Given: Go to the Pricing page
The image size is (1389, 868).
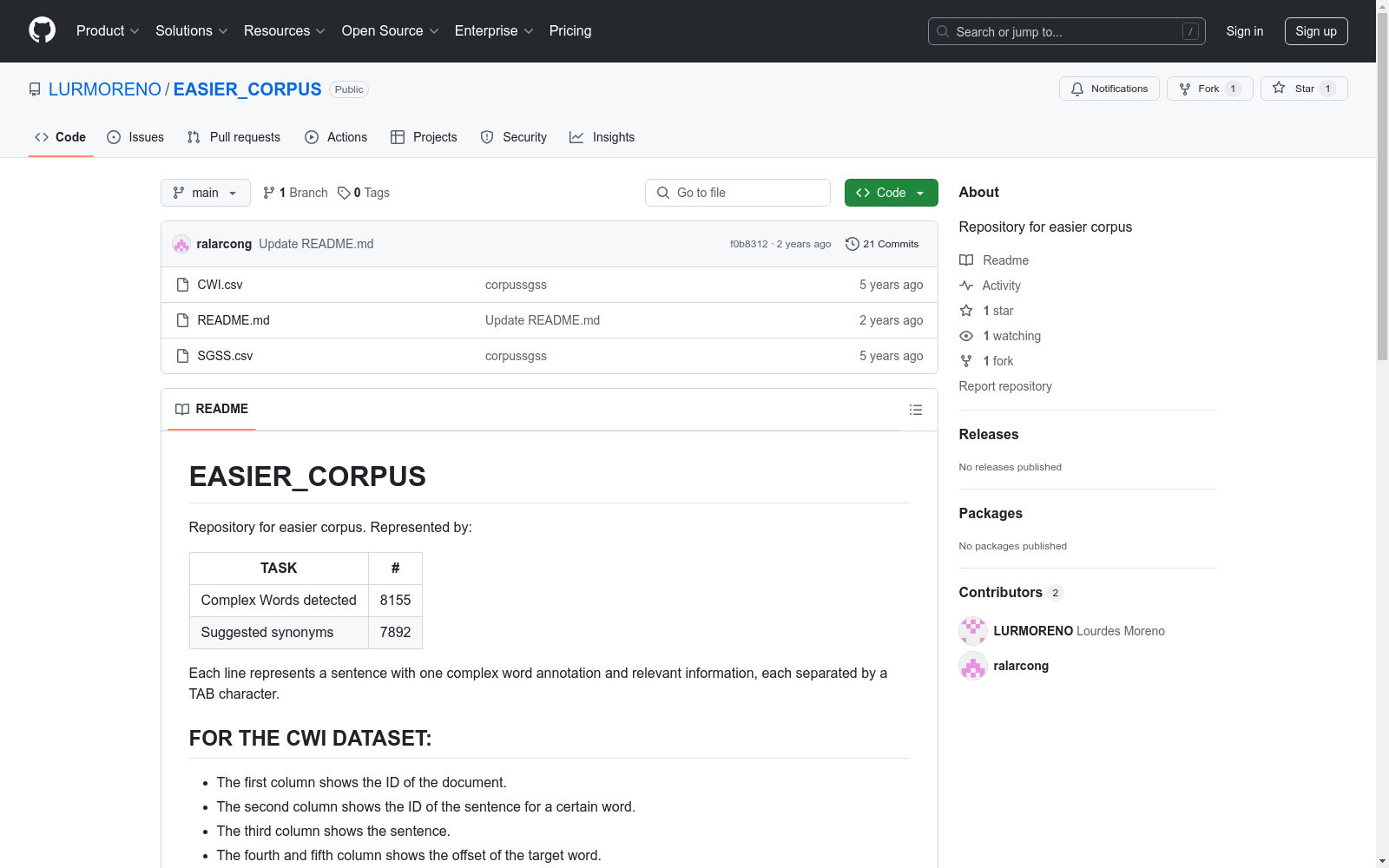Looking at the screenshot, I should coord(570,31).
